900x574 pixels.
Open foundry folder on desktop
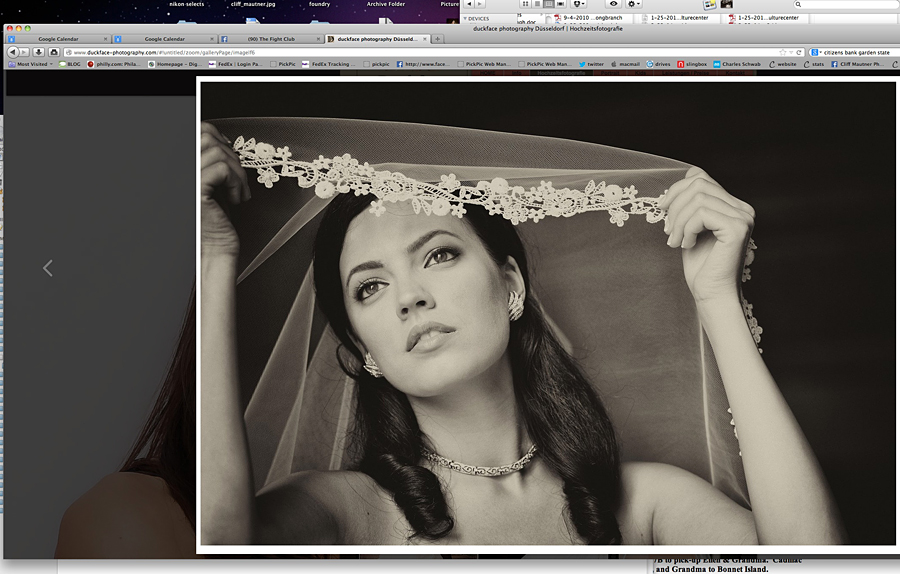[x=319, y=4]
